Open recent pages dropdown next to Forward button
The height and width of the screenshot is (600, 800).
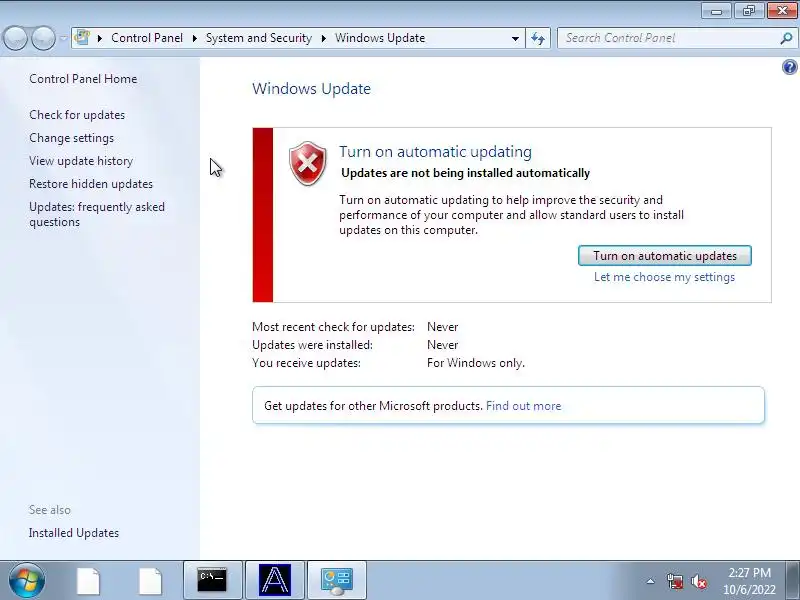63,38
